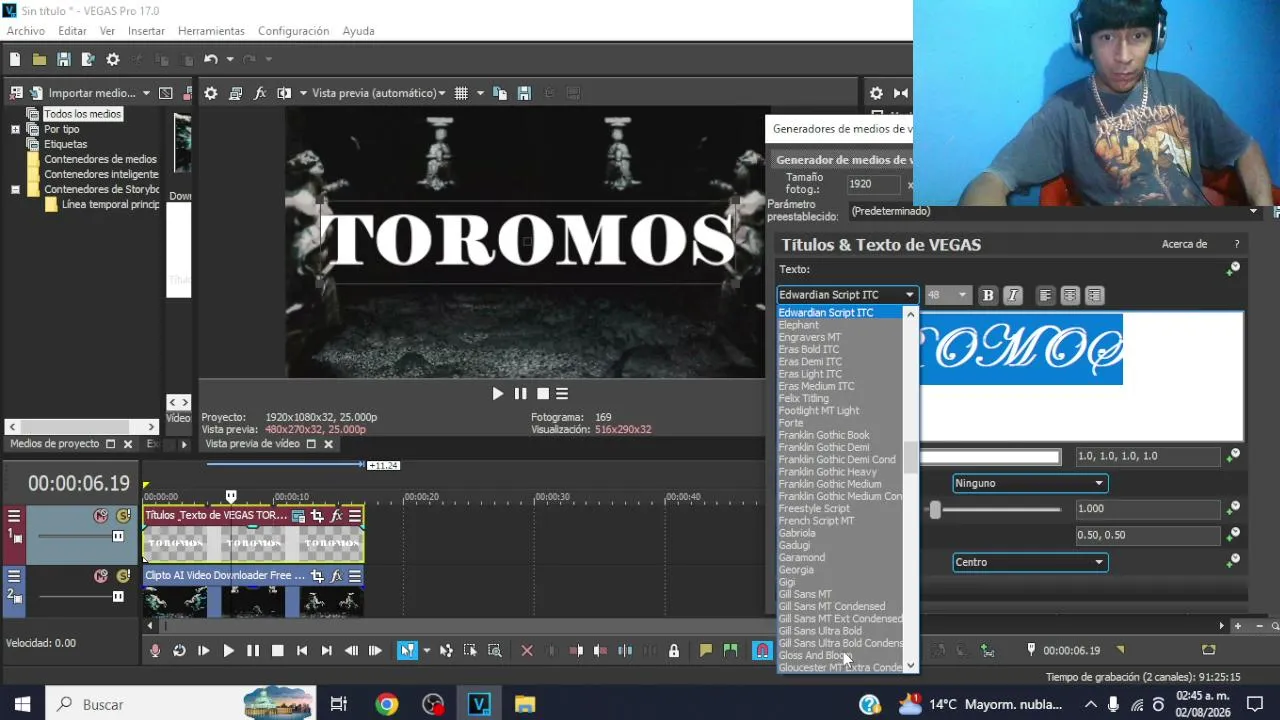Adjust the track 1 level slider
1280x720 pixels.
click(117, 537)
